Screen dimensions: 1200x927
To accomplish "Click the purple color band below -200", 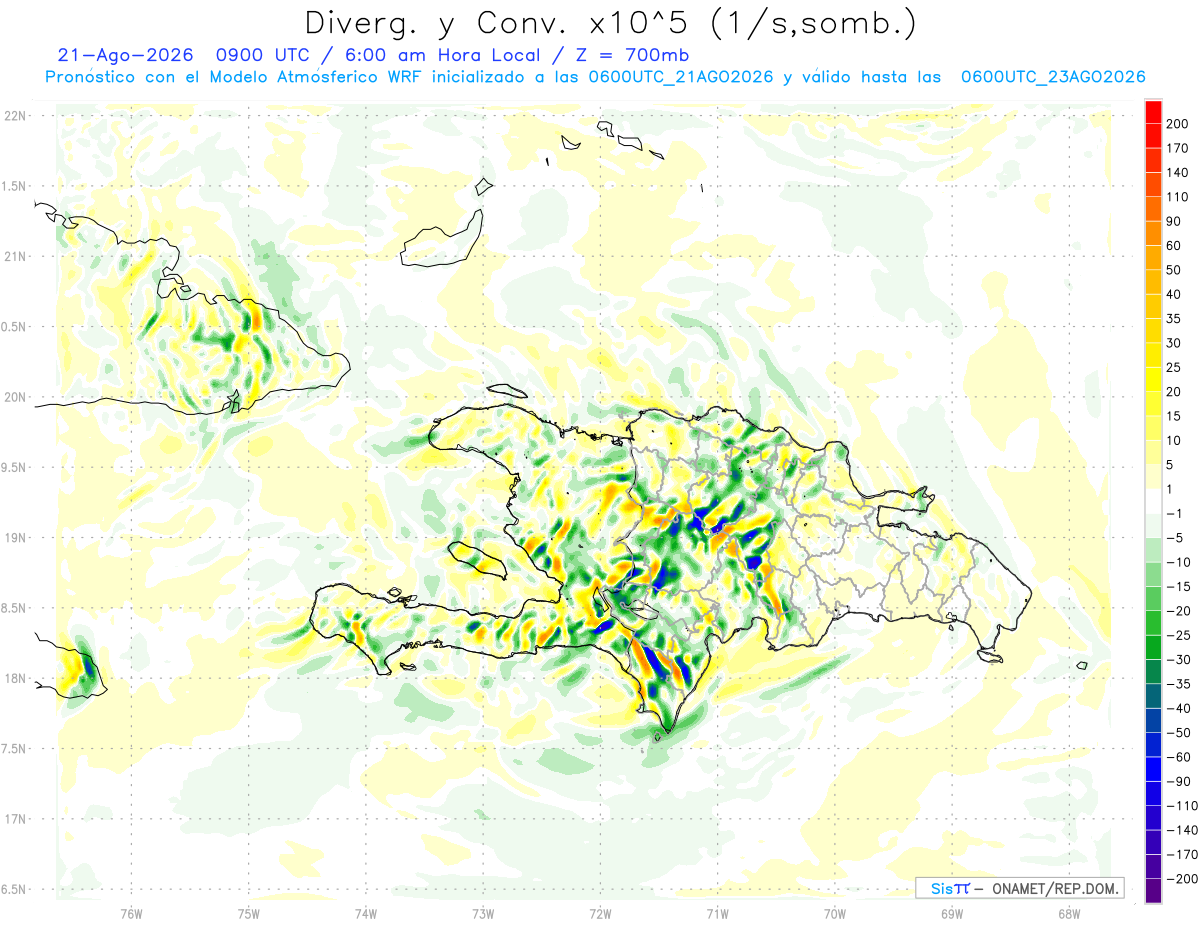I will click(1153, 891).
